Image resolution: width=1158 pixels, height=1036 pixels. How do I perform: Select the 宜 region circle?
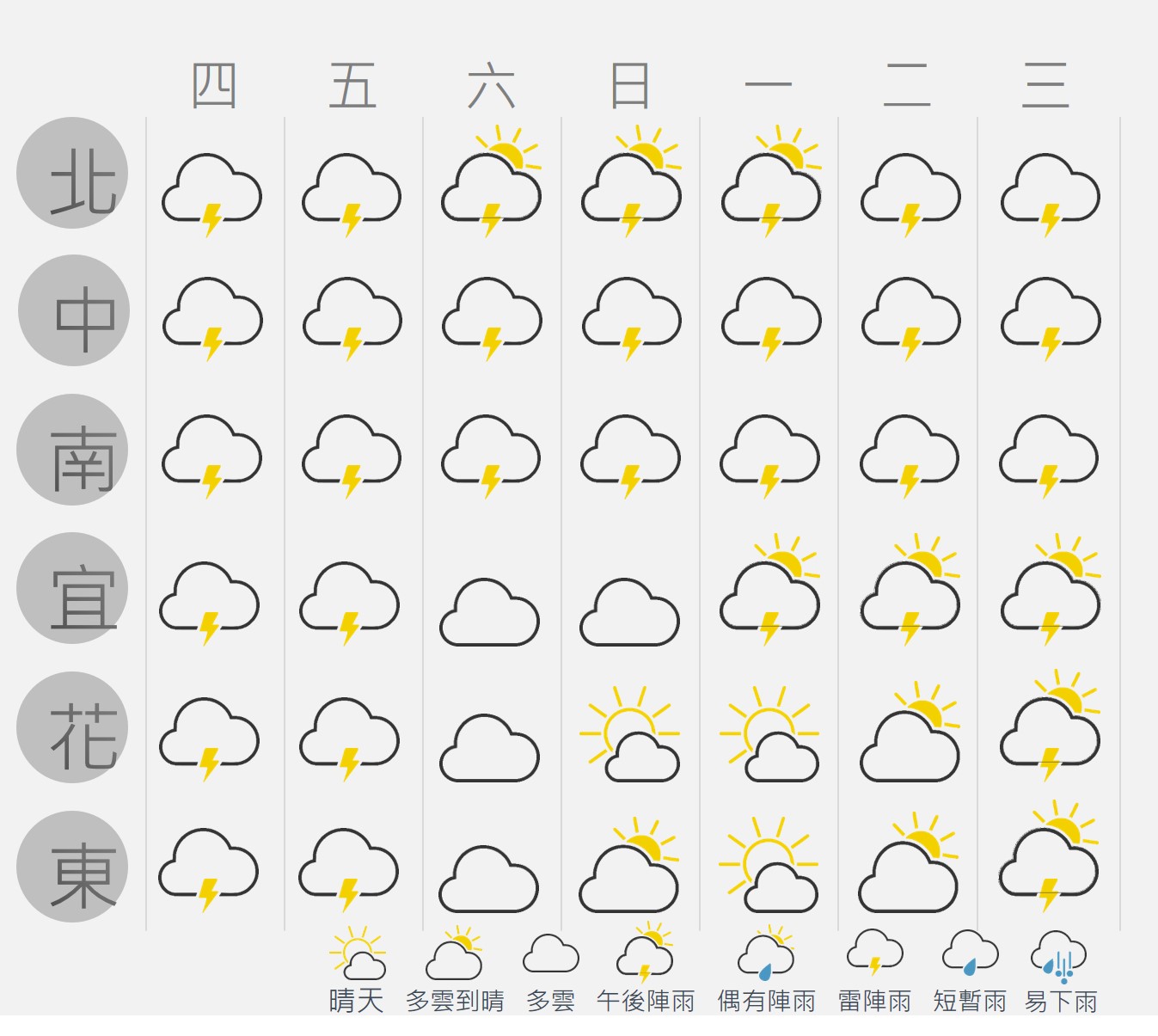(x=72, y=588)
